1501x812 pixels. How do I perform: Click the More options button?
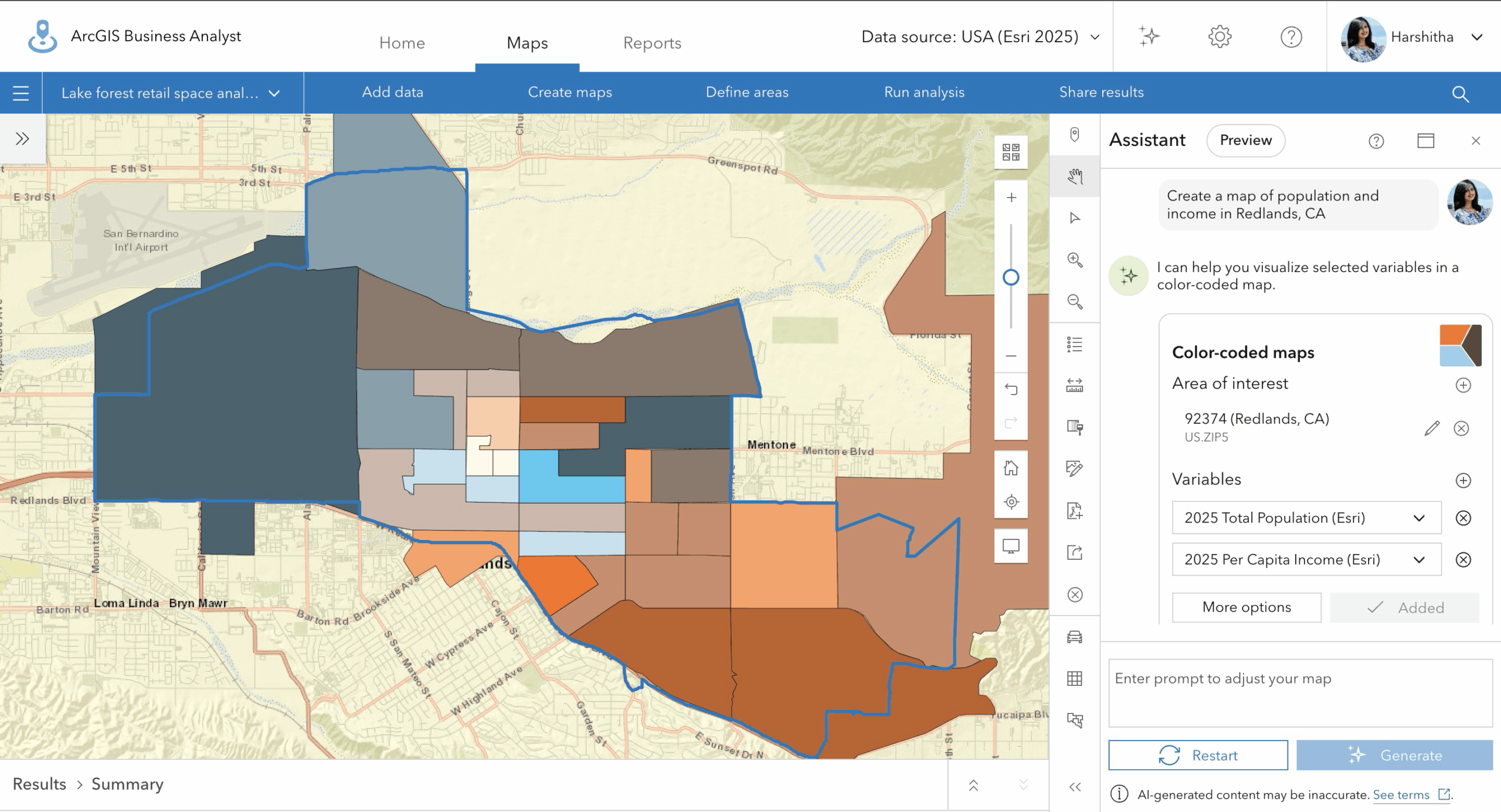click(x=1247, y=607)
